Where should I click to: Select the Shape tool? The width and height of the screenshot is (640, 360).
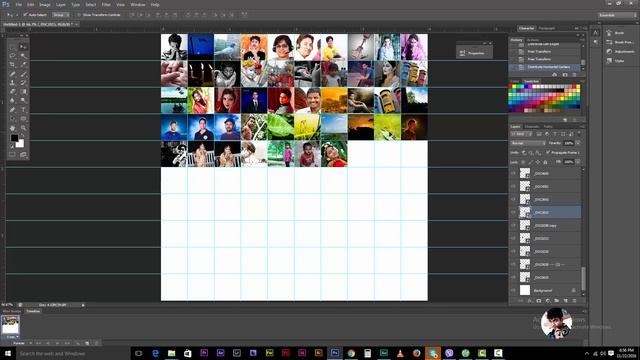tap(23, 119)
